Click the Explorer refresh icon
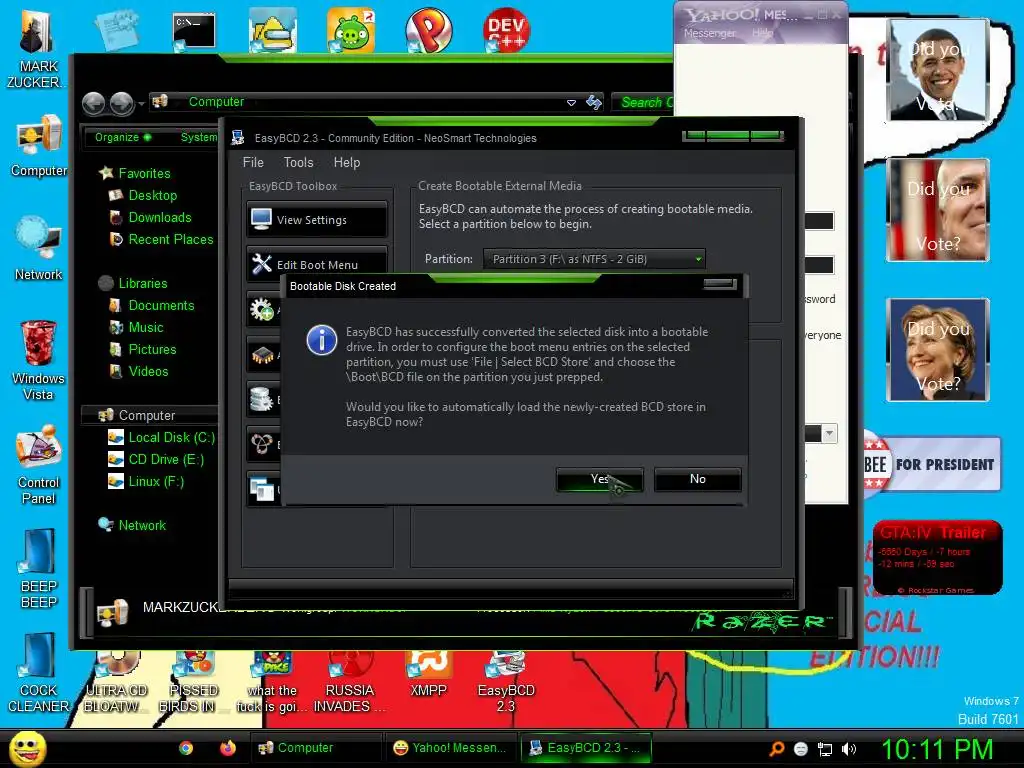The width and height of the screenshot is (1024, 768). click(594, 103)
